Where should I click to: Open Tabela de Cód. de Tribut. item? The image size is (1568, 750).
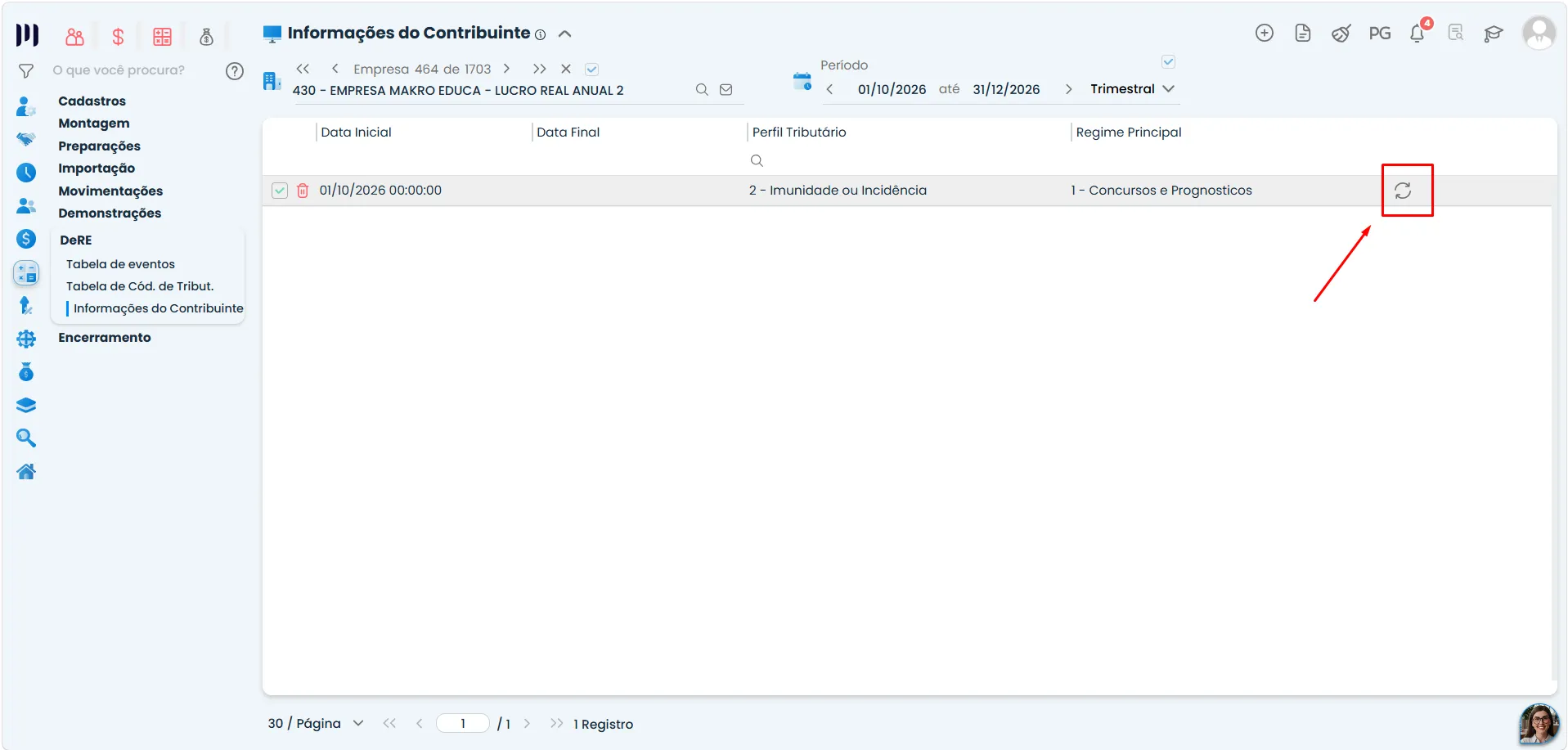point(140,286)
